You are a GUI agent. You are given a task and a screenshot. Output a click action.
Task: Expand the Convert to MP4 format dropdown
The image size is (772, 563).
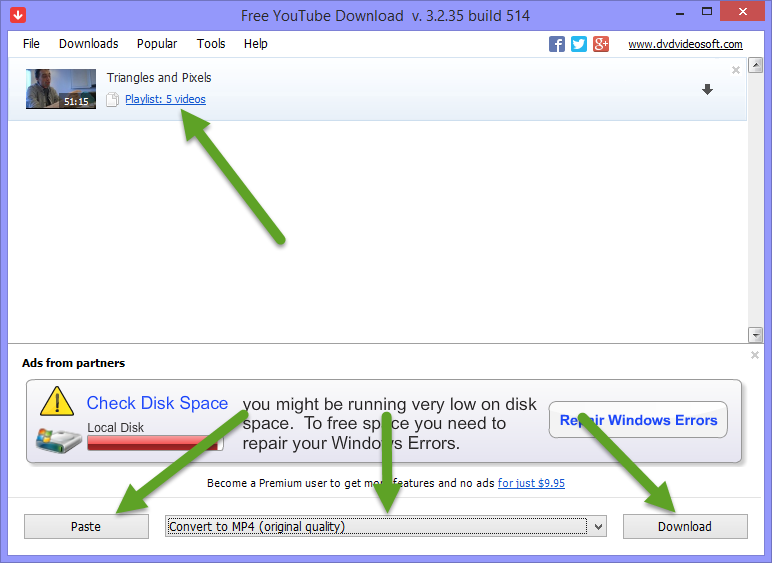[x=598, y=527]
